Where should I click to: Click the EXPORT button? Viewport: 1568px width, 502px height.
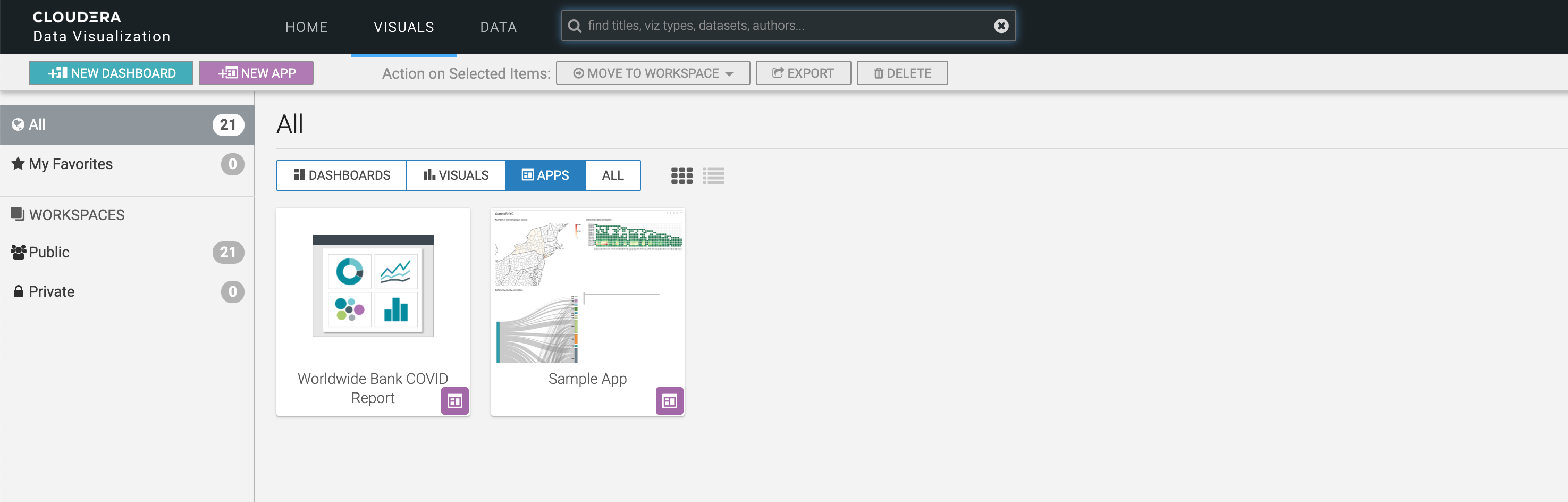coord(803,72)
